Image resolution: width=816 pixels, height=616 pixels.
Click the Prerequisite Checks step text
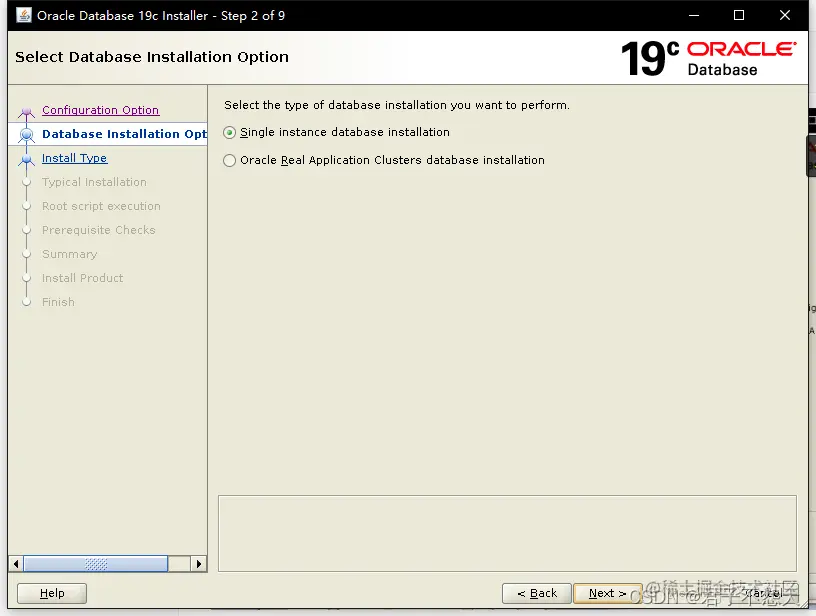98,230
